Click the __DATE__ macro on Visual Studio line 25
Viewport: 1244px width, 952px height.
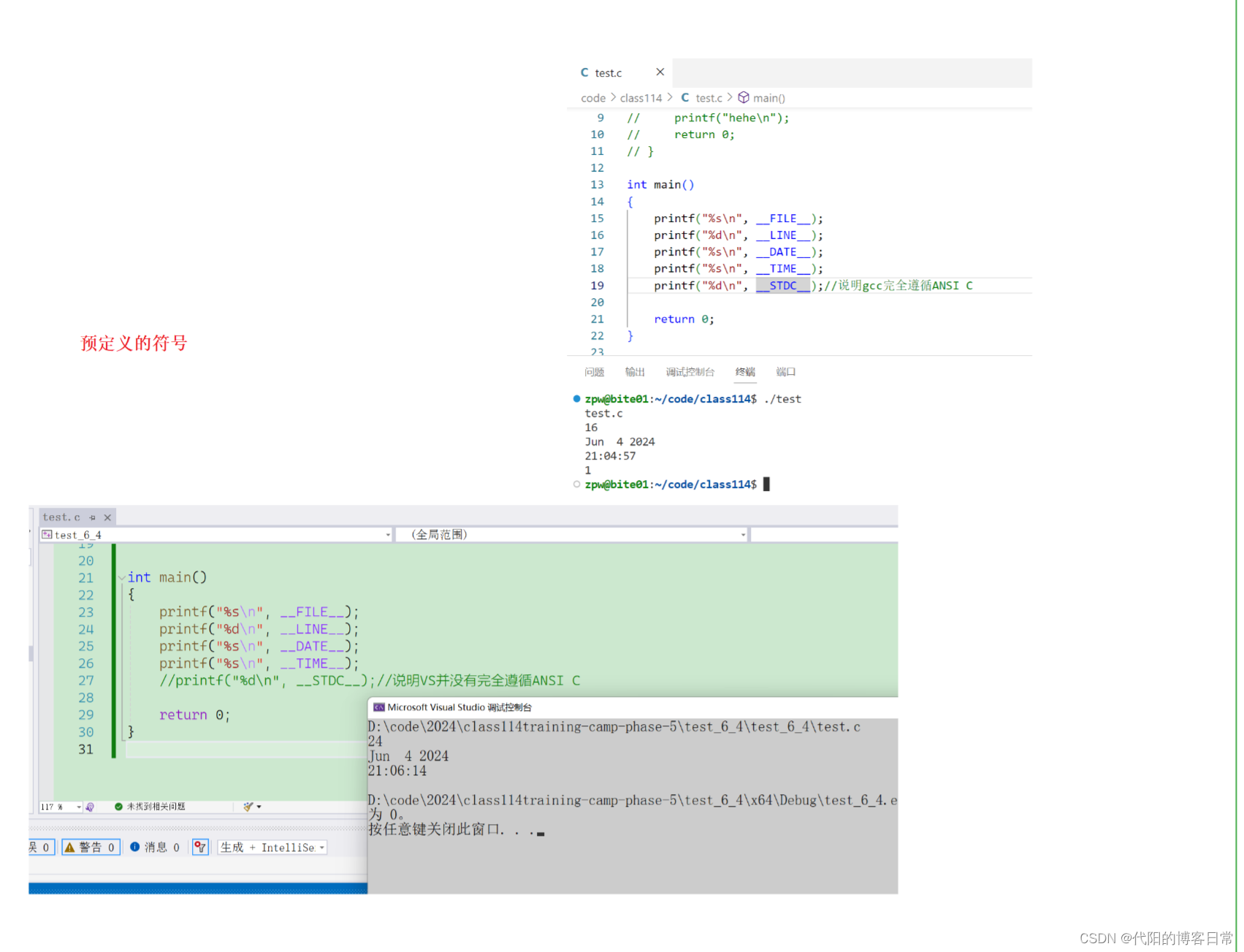pos(312,647)
